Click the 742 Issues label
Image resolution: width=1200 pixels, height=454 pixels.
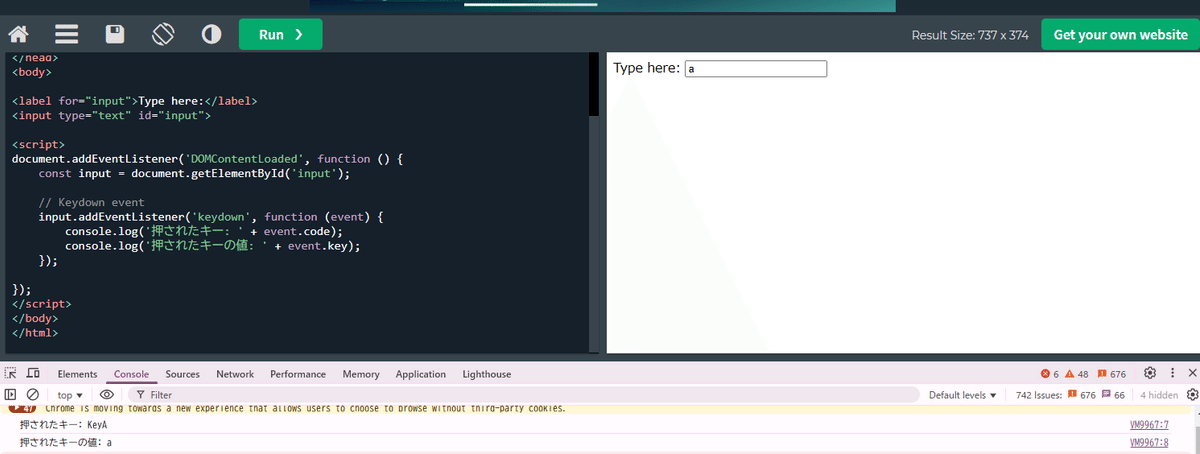coord(1038,395)
